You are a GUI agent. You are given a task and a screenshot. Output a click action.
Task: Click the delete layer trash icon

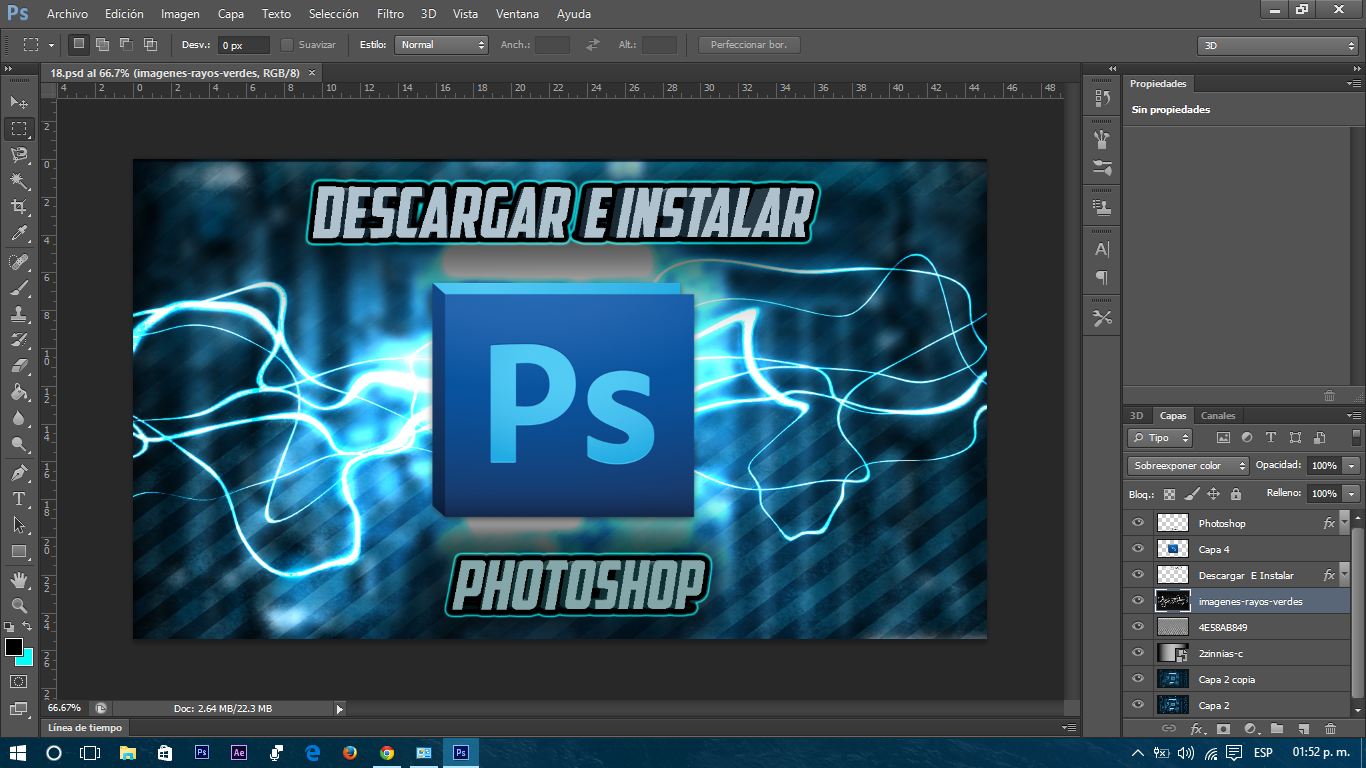pyautogui.click(x=1330, y=729)
